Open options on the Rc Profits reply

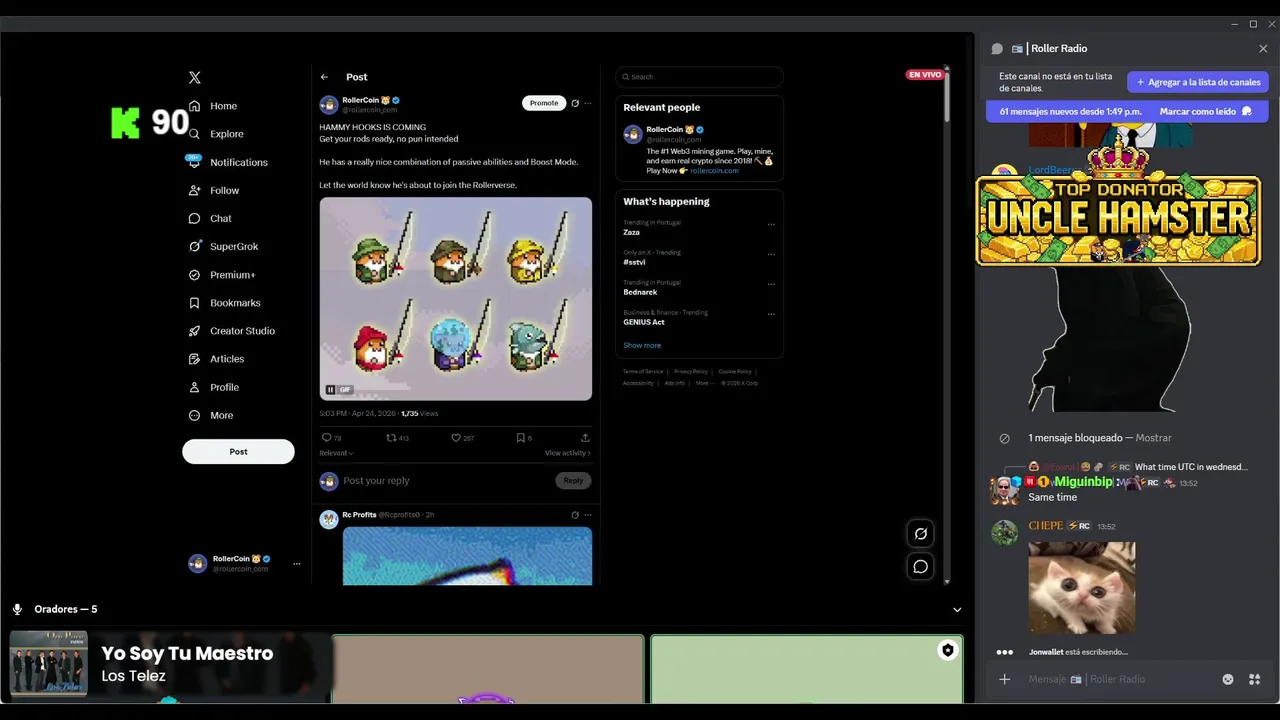pyautogui.click(x=588, y=515)
